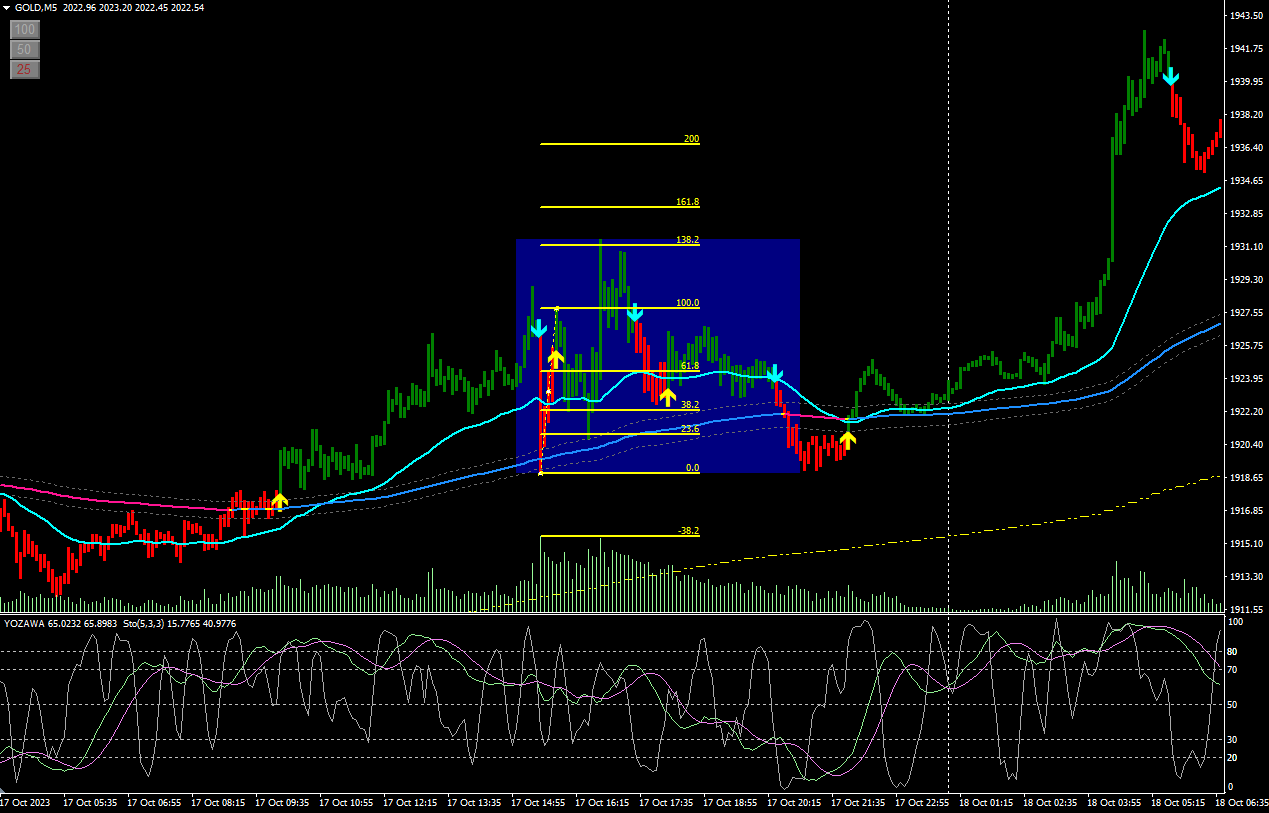This screenshot has height=813, width=1269.
Task: Click yellow buy arrow above the 17 Oct 09:35 label
Action: [x=280, y=500]
